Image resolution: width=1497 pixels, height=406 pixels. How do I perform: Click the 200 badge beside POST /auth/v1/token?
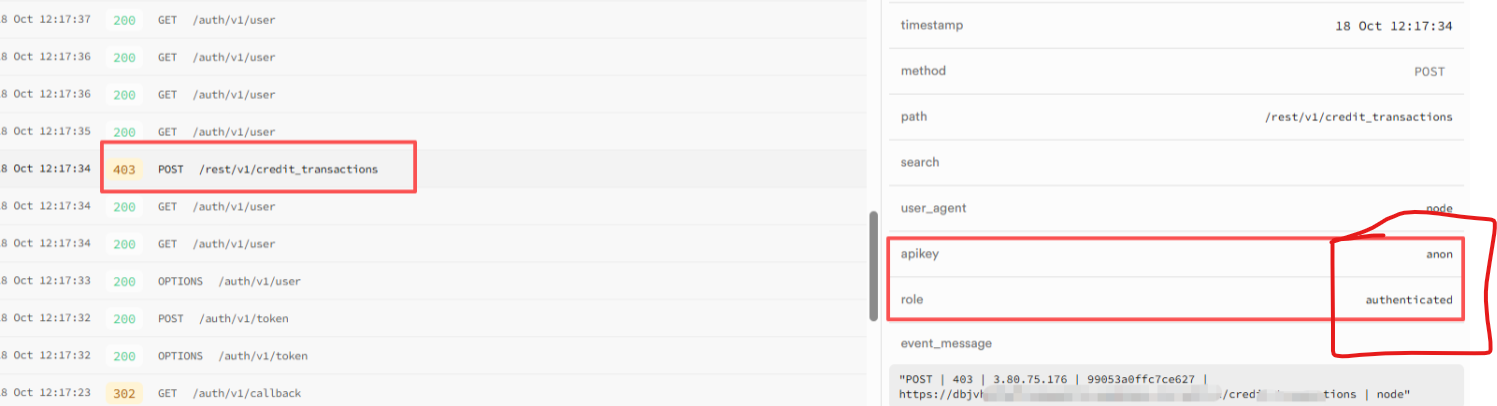pos(124,319)
